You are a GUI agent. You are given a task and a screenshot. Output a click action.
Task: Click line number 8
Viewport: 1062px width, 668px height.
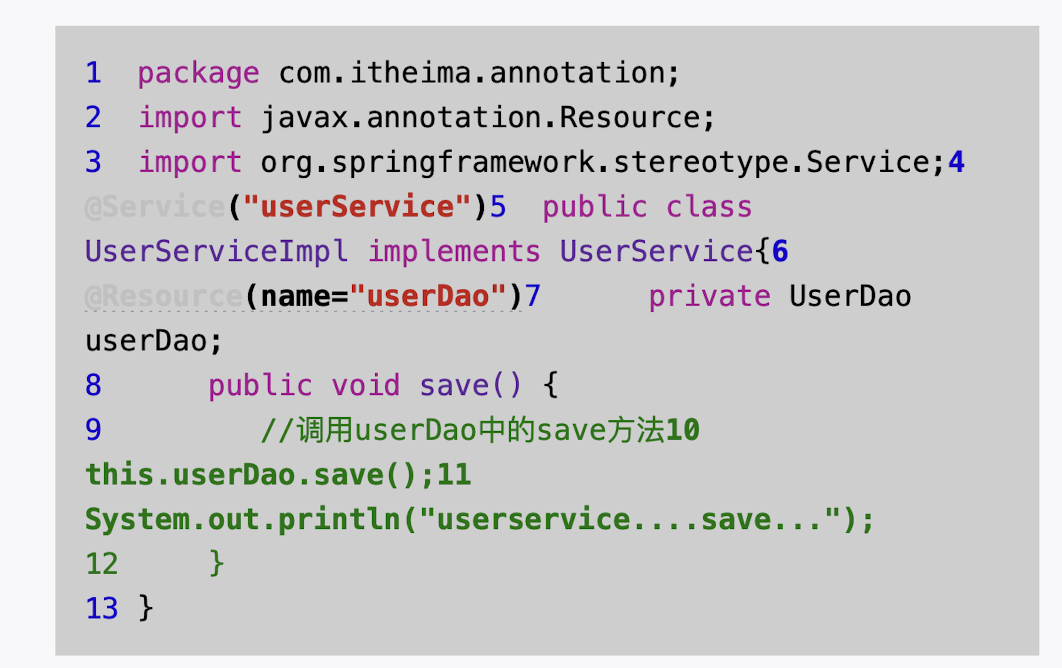pos(93,384)
